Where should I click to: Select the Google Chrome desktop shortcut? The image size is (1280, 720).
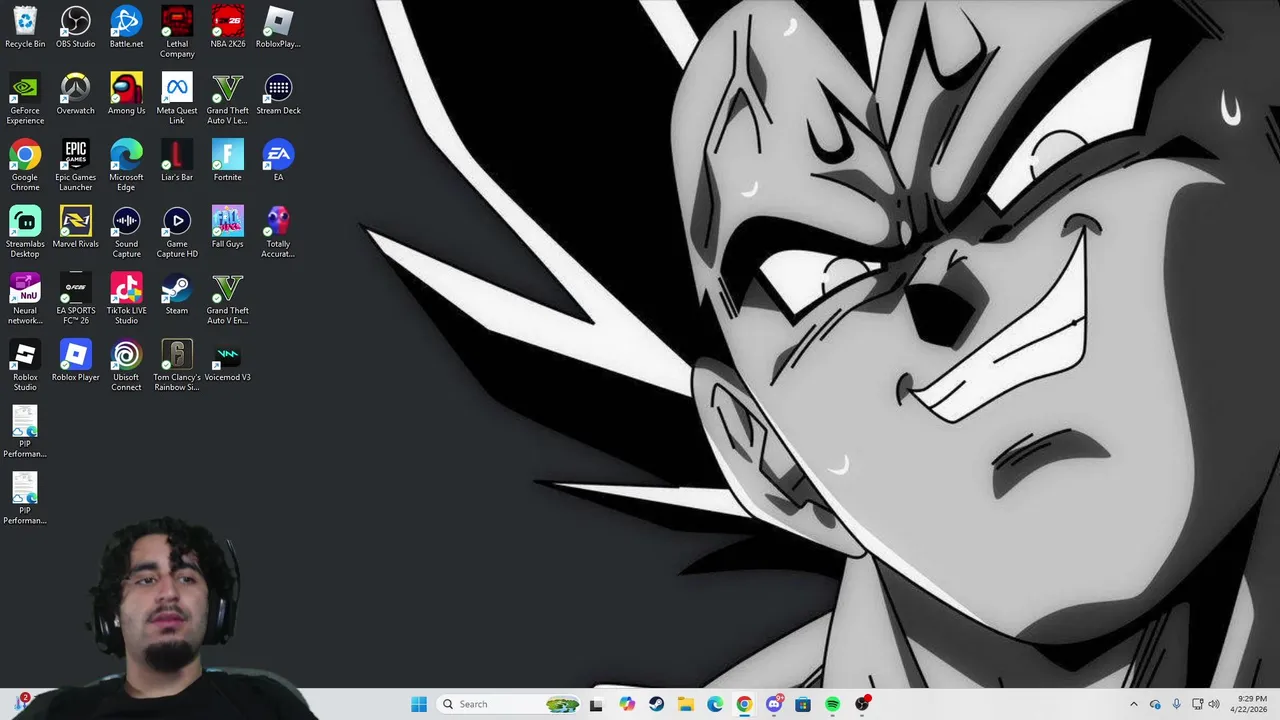25,165
